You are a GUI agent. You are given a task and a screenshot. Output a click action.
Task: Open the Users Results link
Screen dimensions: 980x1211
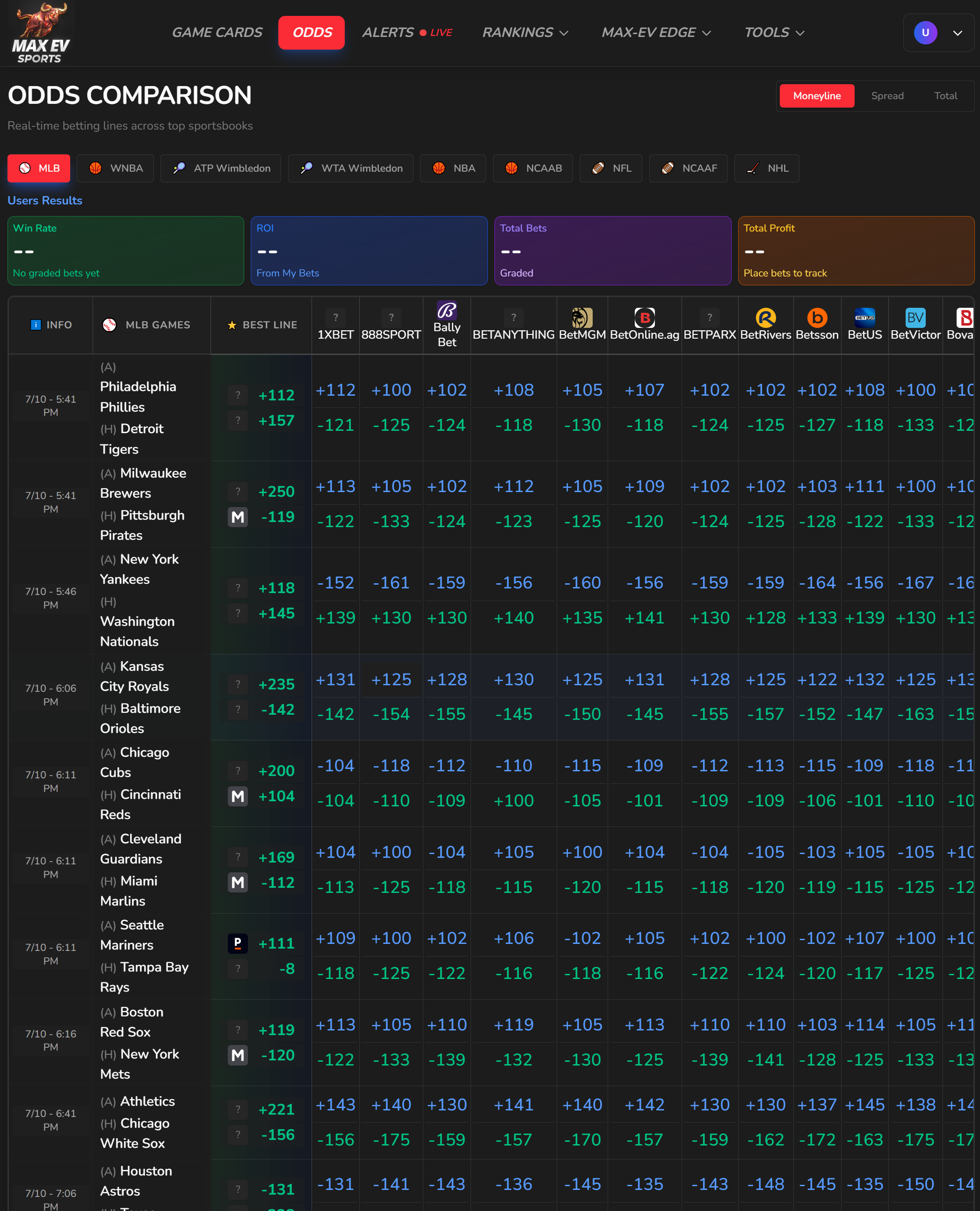[x=44, y=200]
